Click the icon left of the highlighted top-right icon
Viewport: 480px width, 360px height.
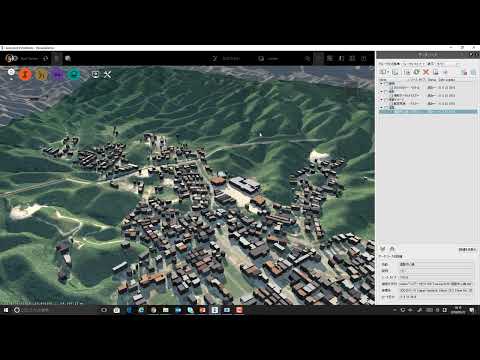click(x=307, y=59)
